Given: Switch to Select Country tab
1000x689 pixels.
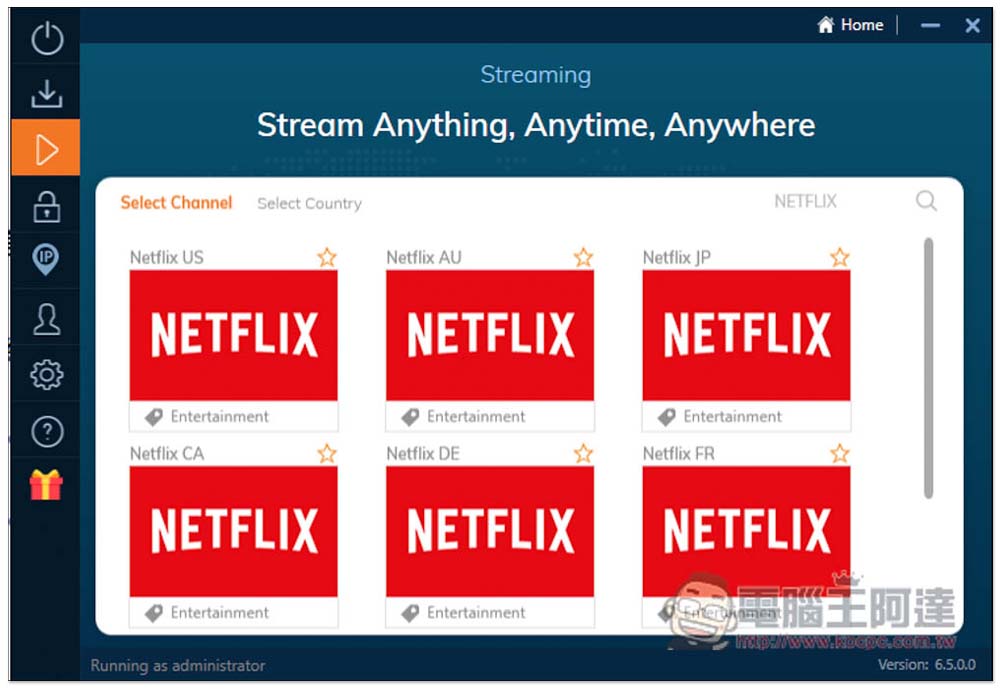Looking at the screenshot, I should 309,204.
